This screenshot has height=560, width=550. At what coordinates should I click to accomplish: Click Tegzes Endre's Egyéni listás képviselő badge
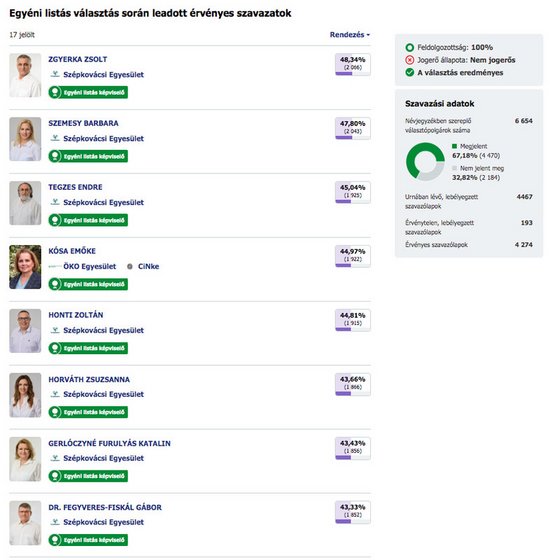pyautogui.click(x=88, y=220)
